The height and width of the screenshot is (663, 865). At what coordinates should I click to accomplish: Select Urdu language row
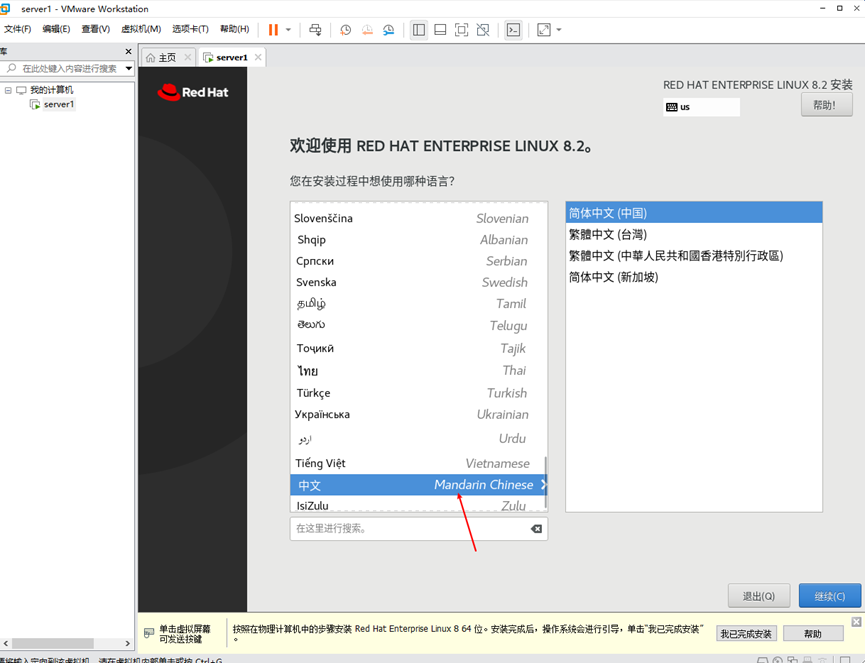(x=418, y=439)
